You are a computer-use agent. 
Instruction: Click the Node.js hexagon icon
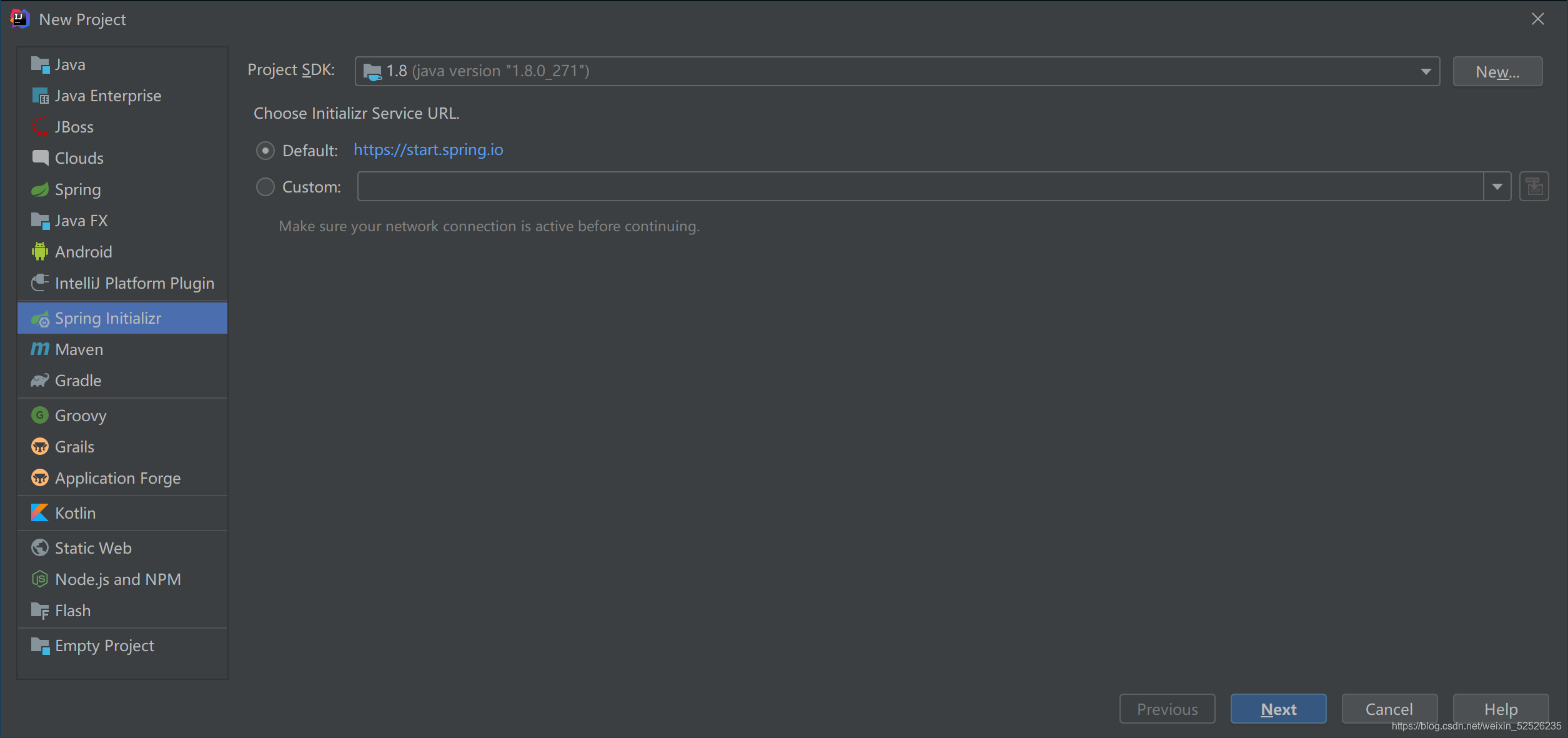[x=40, y=579]
